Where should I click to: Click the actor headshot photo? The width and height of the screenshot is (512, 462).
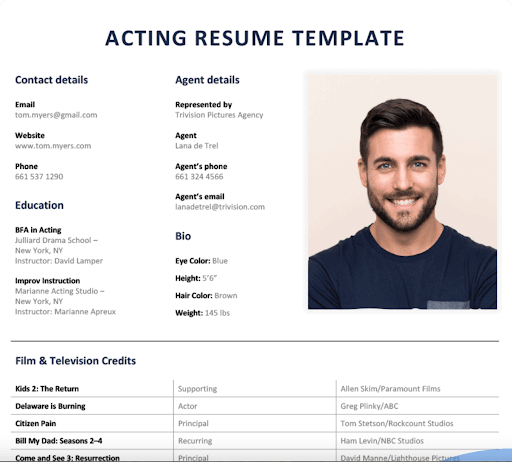tap(402, 192)
